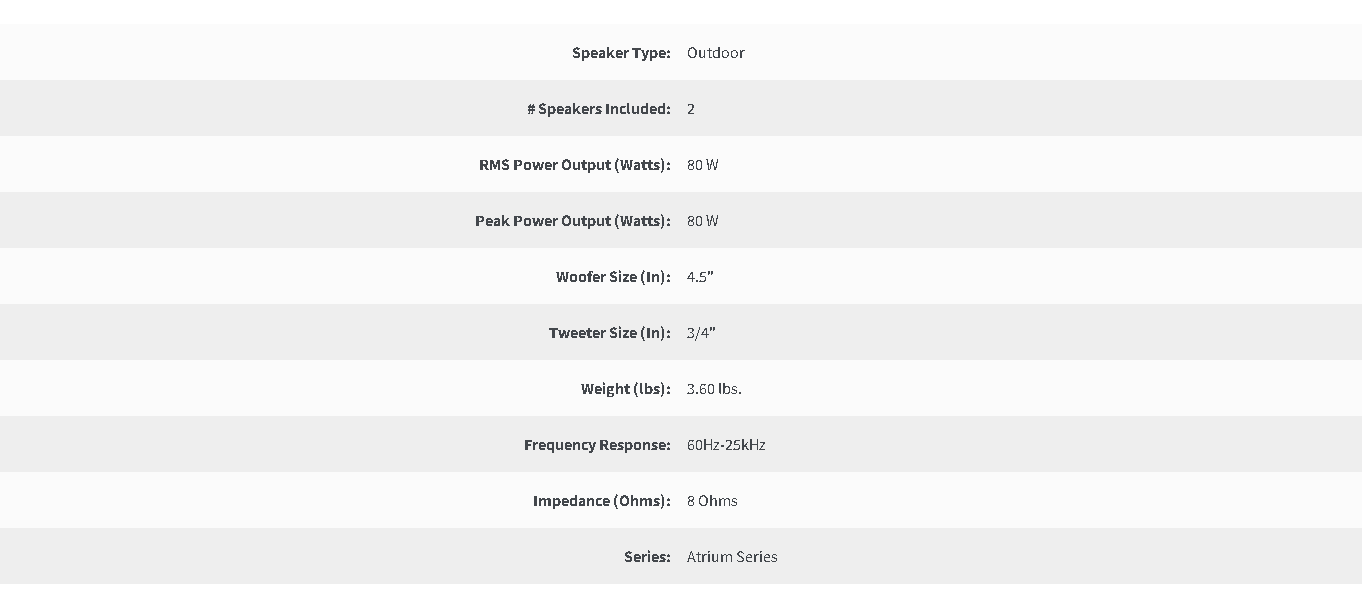Select the 60Hz-25kHz frequency value
The image size is (1362, 598).
click(726, 445)
